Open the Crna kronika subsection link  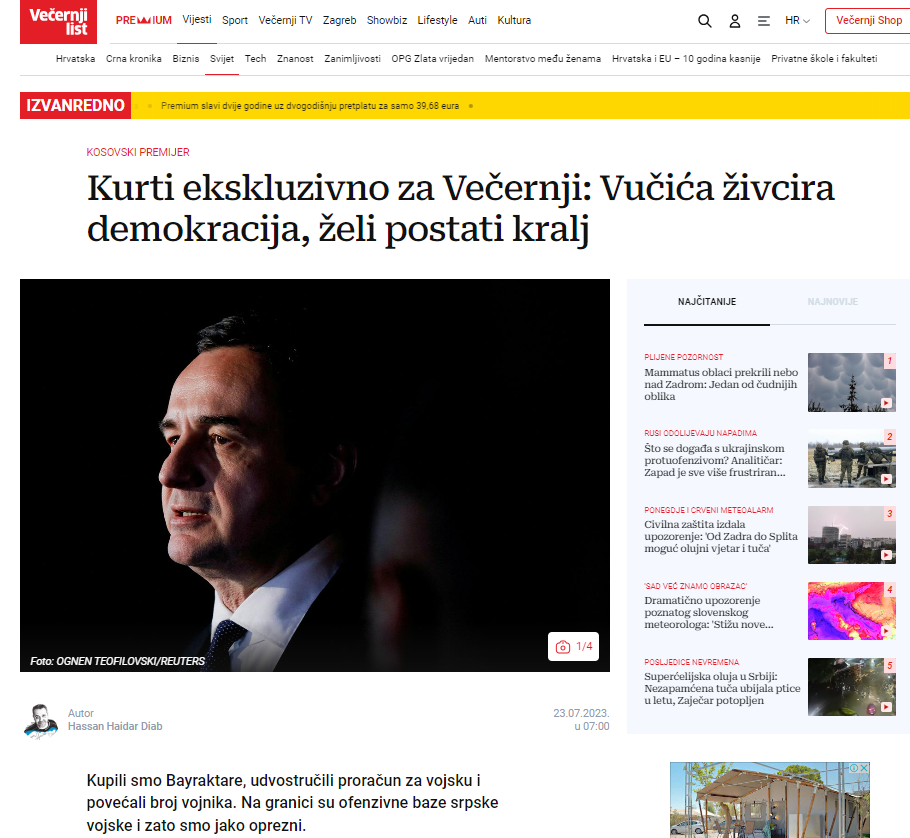coord(133,59)
